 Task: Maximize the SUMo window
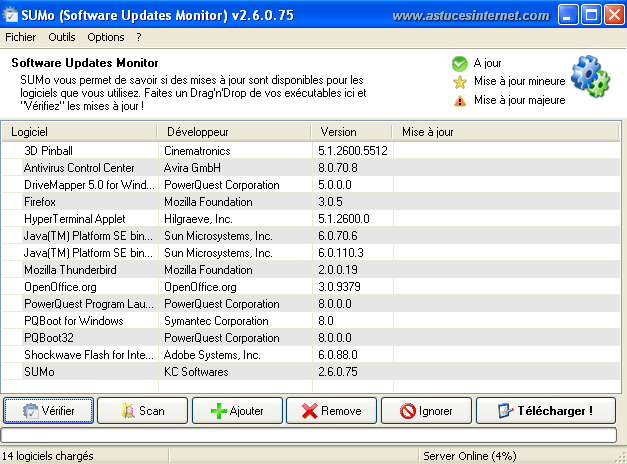(591, 15)
